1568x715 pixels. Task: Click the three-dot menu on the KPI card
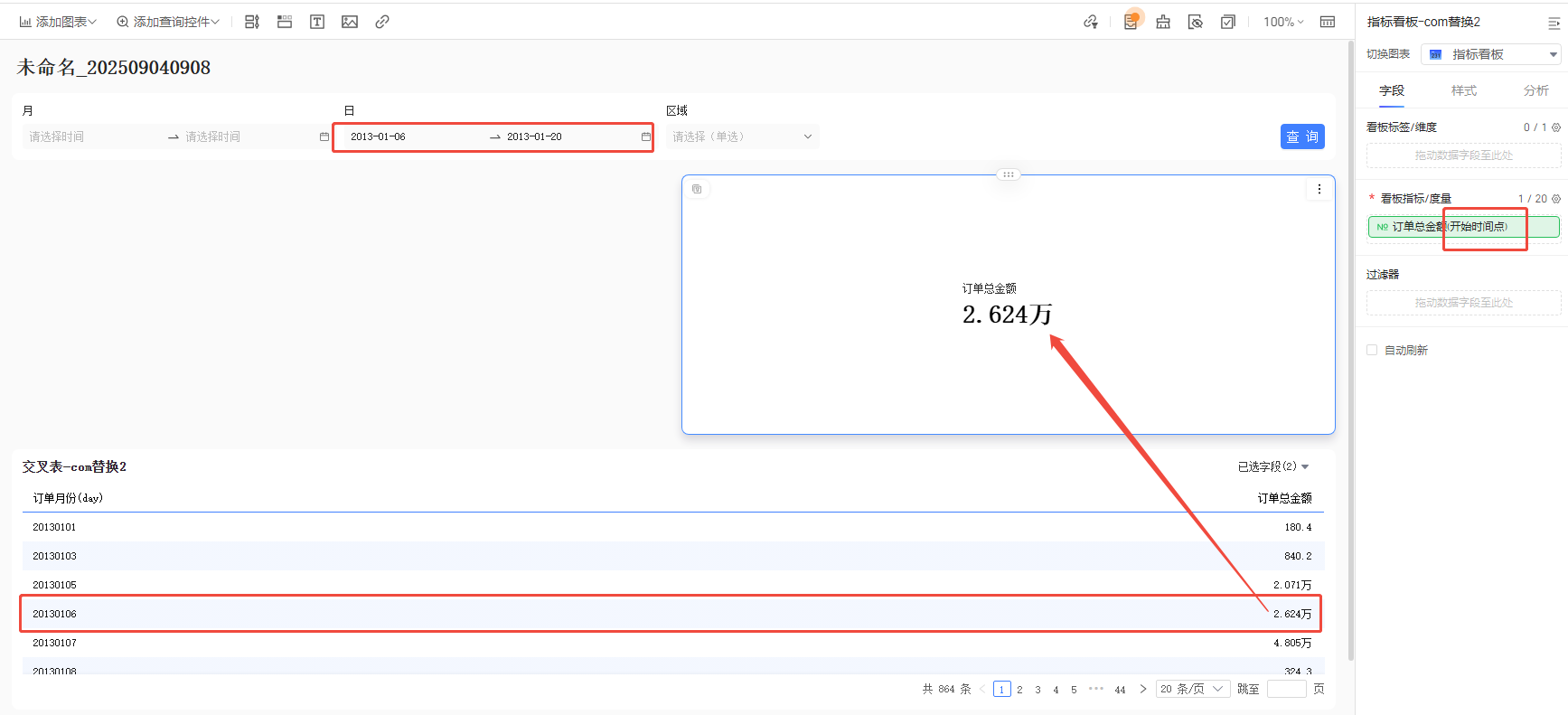(x=1319, y=189)
